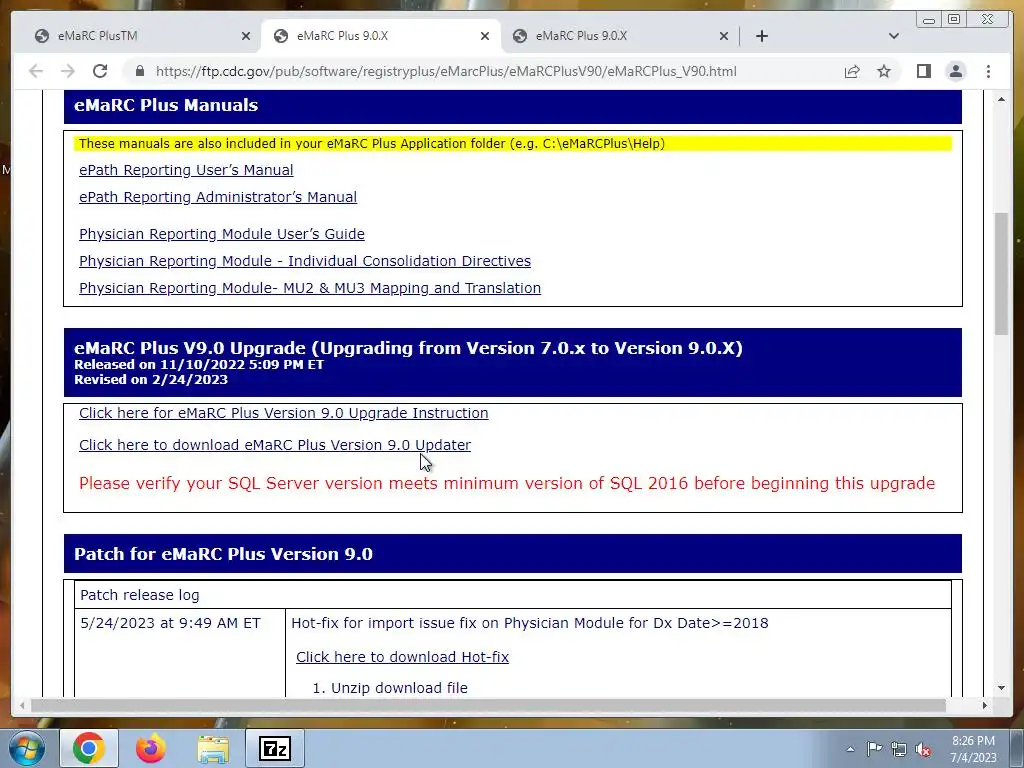Open Action Center flag icon
Viewport: 1024px width, 768px height.
(874, 749)
